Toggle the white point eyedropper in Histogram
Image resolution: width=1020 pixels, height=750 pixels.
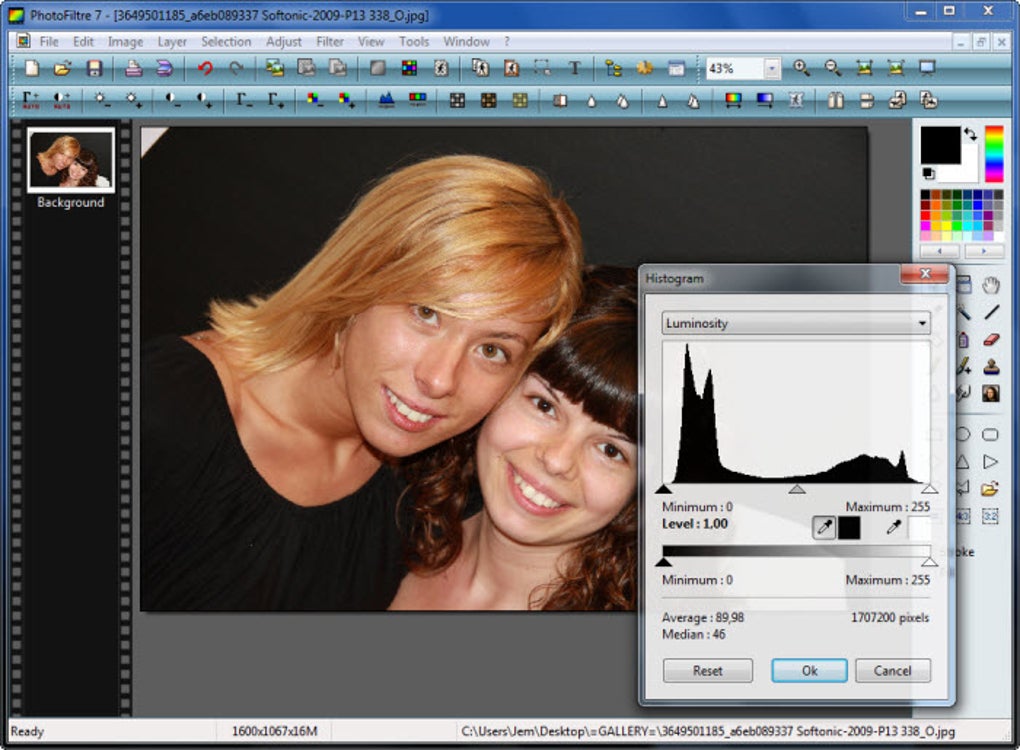click(x=894, y=528)
